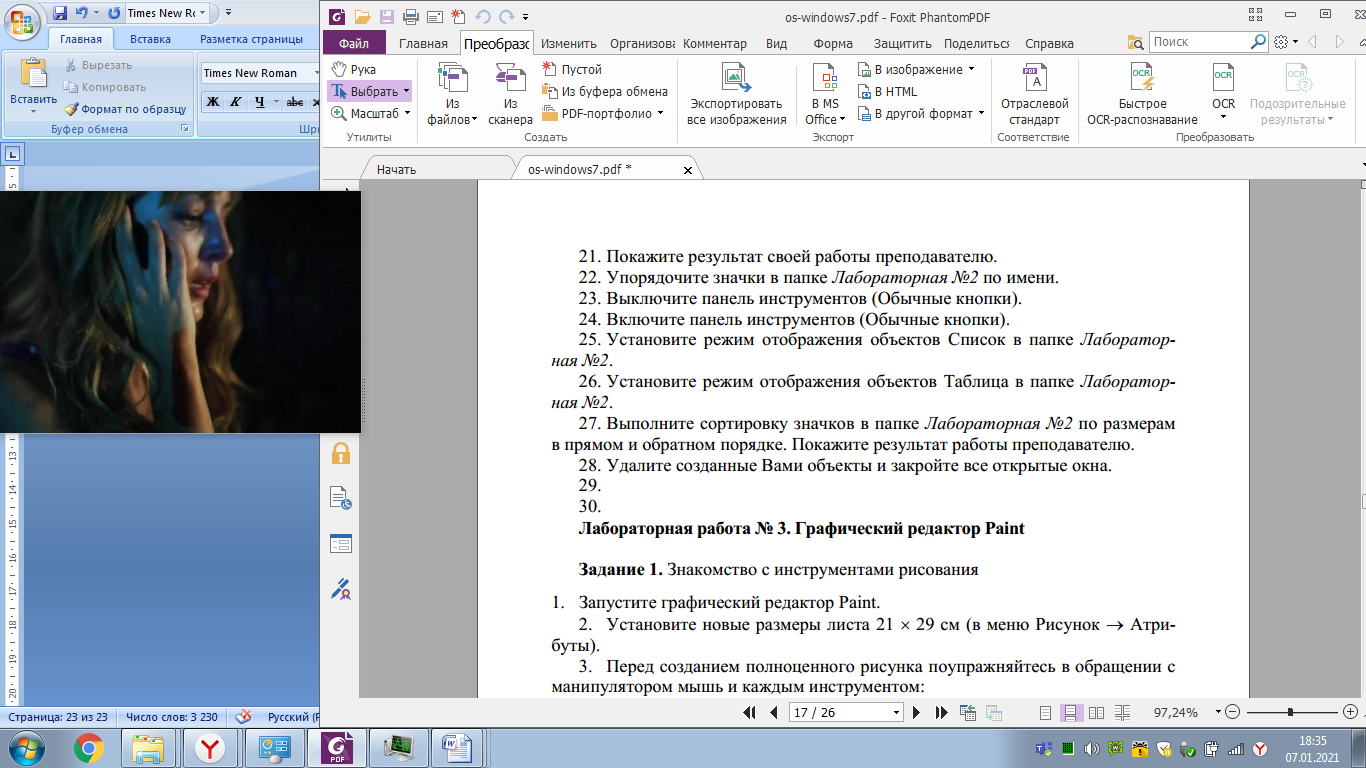Toggle the ruler tab selector in Word
1366x768 pixels.
(x=13, y=153)
